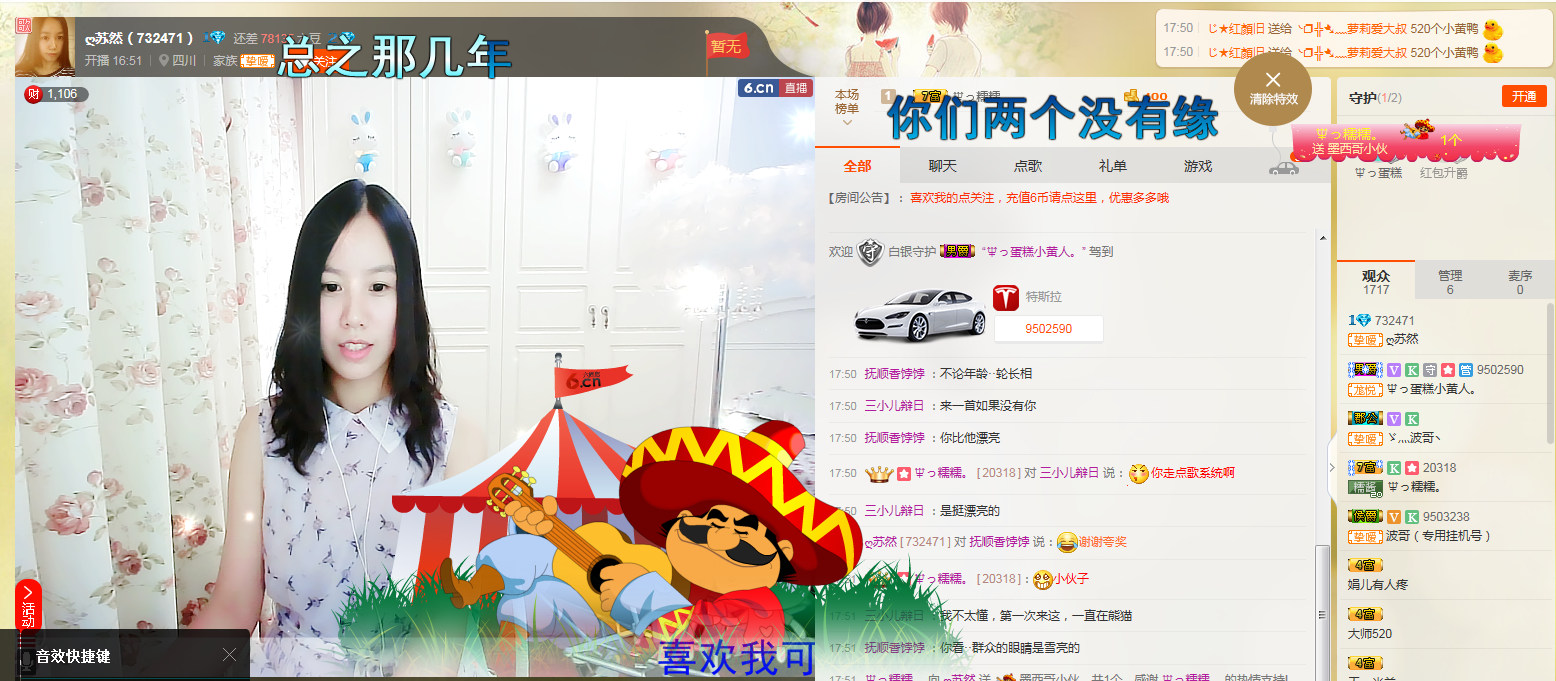Click the 蛋糕 guardian name
Viewport: 1556px width, 681px height.
coord(1378,172)
